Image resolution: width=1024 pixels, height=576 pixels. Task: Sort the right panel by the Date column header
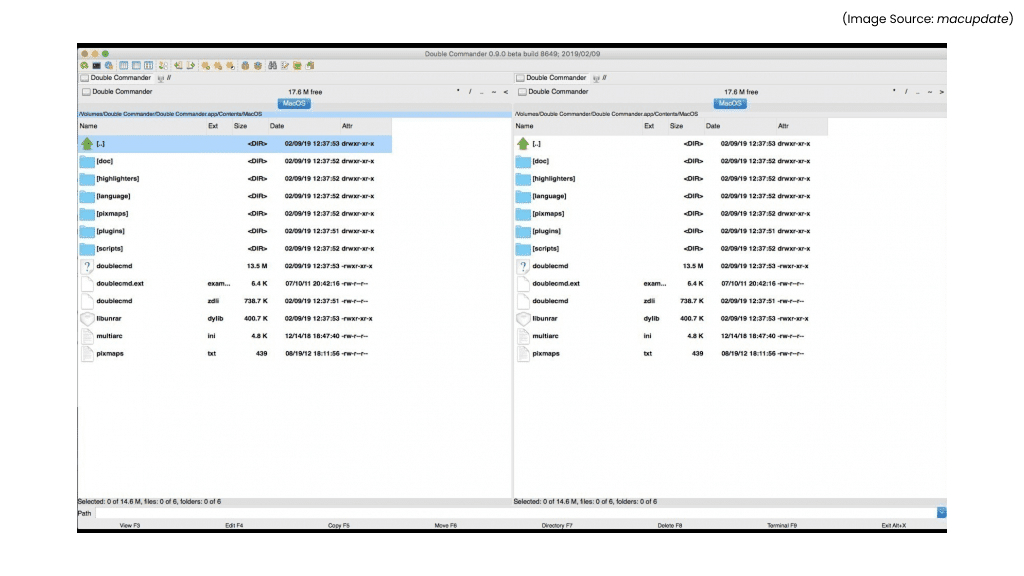[713, 126]
